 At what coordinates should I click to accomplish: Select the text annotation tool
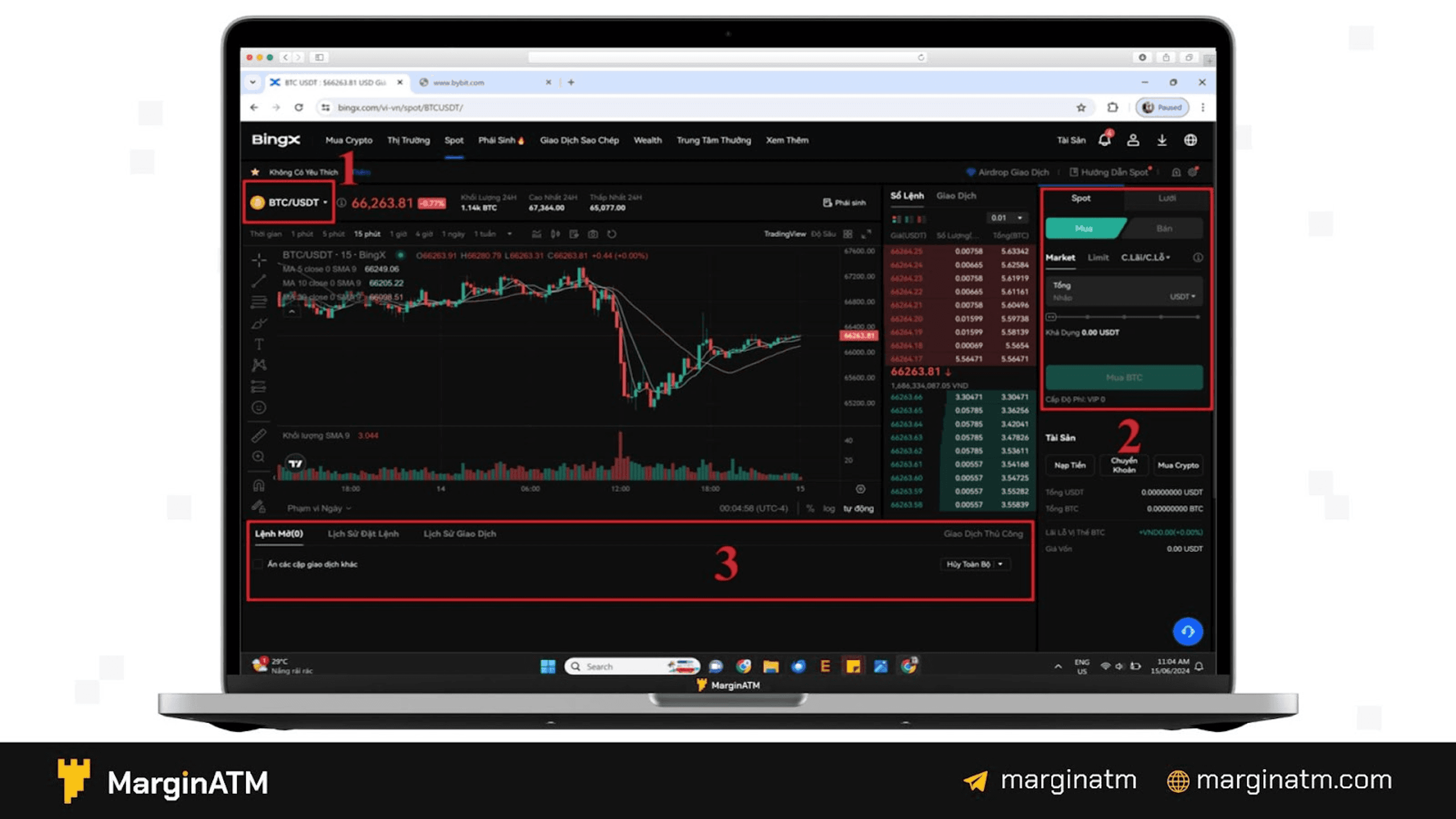[x=259, y=344]
